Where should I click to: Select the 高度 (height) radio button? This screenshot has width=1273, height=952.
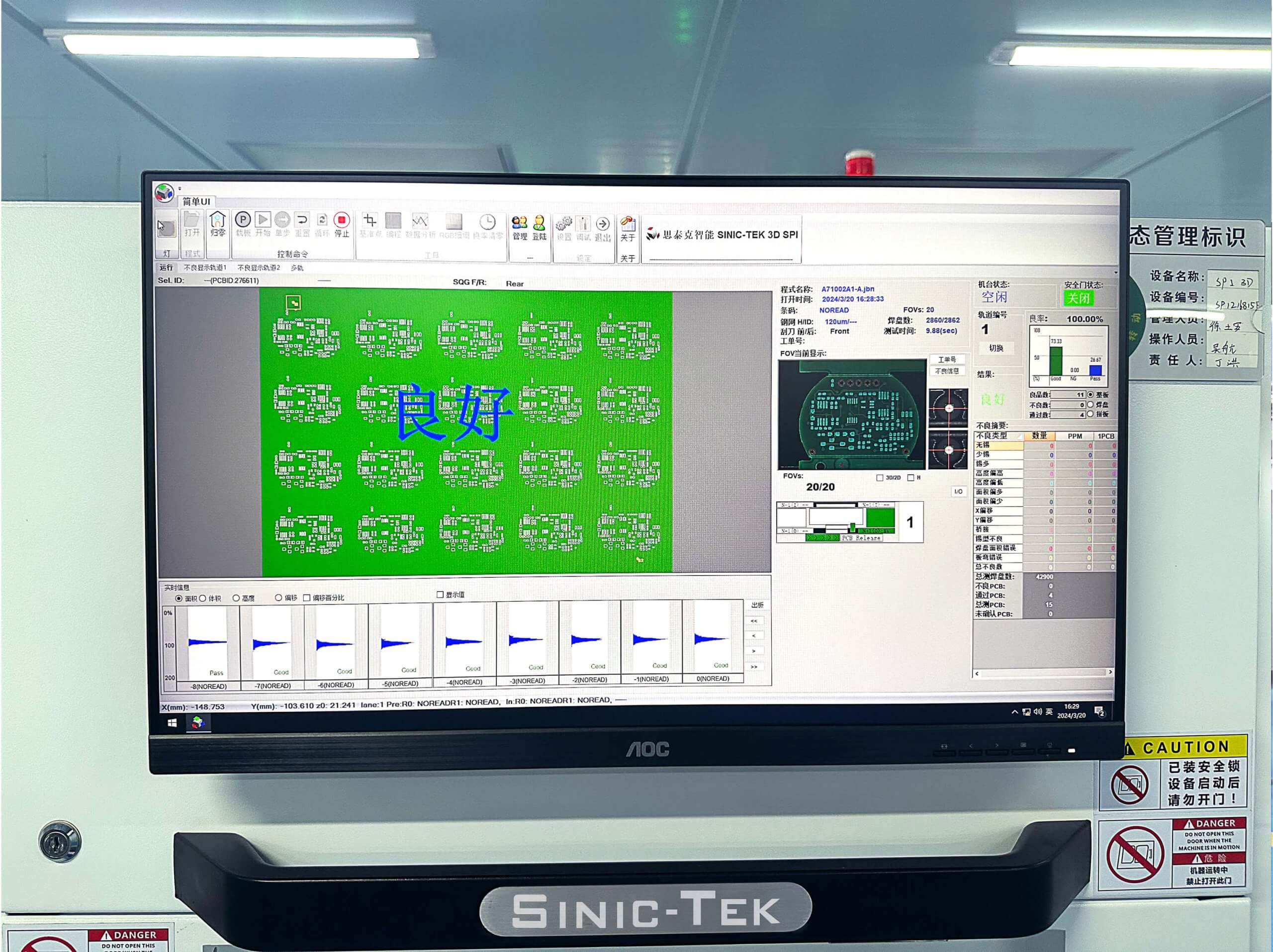pyautogui.click(x=236, y=598)
